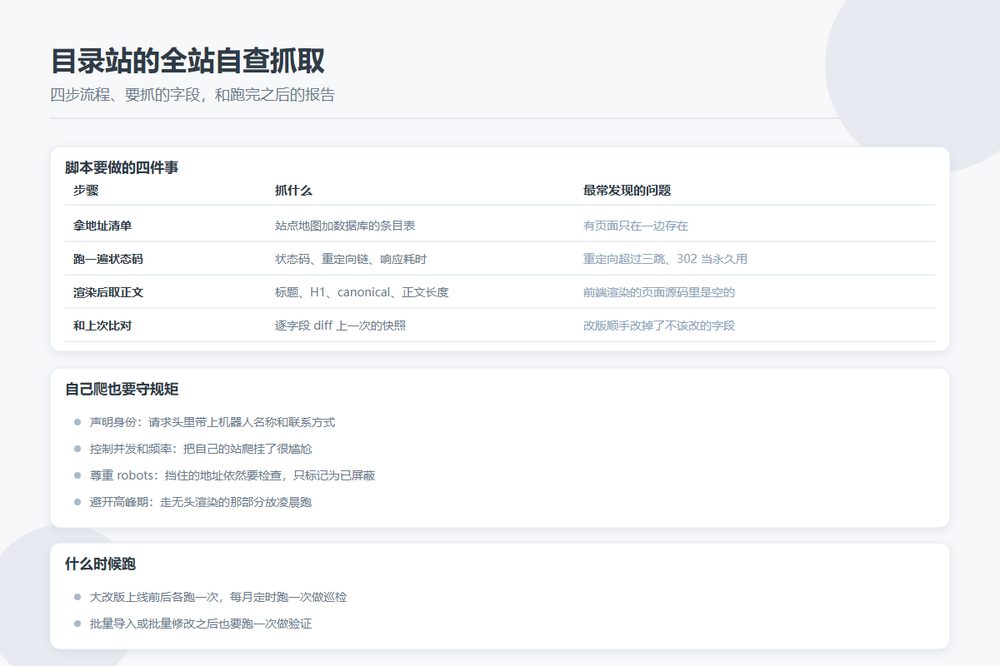Select subtitle 四步流程、要抓的字段，和跑完之后的报告
Screen dimensions: 1000x666
[193, 95]
